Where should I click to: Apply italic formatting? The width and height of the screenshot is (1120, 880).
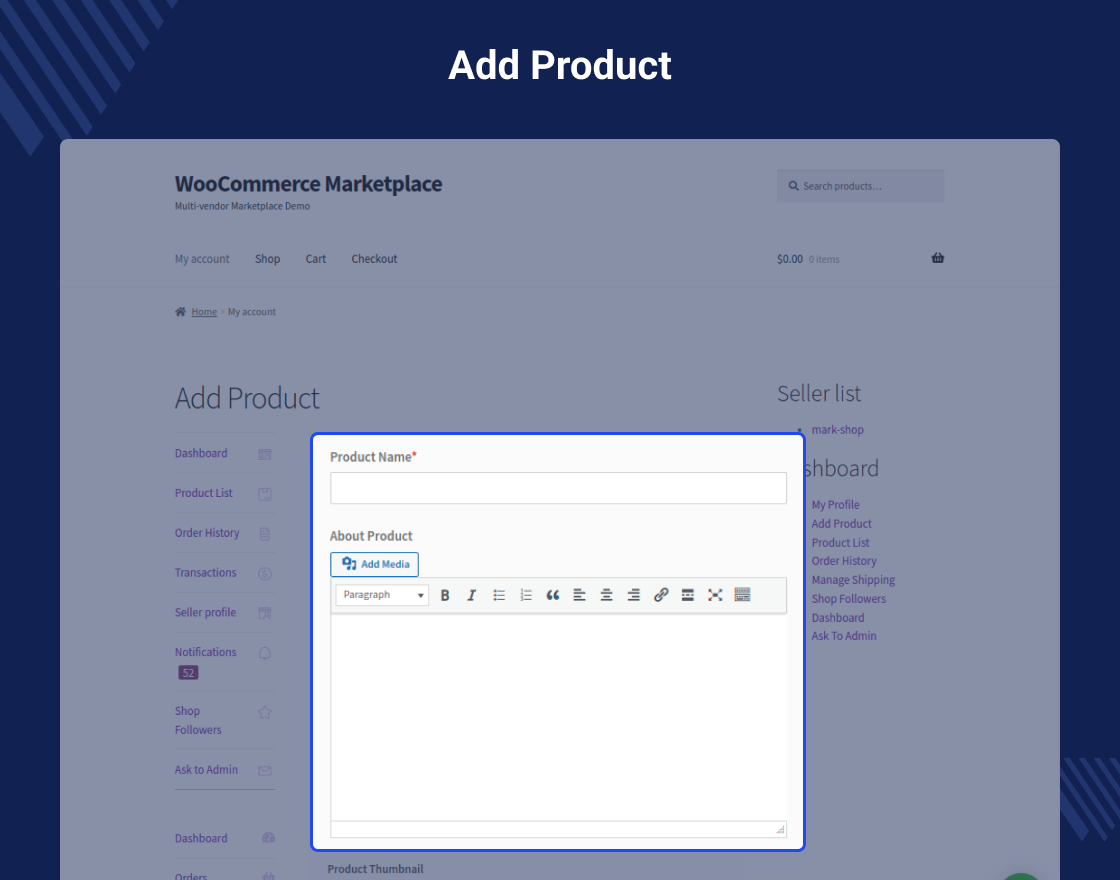click(471, 595)
